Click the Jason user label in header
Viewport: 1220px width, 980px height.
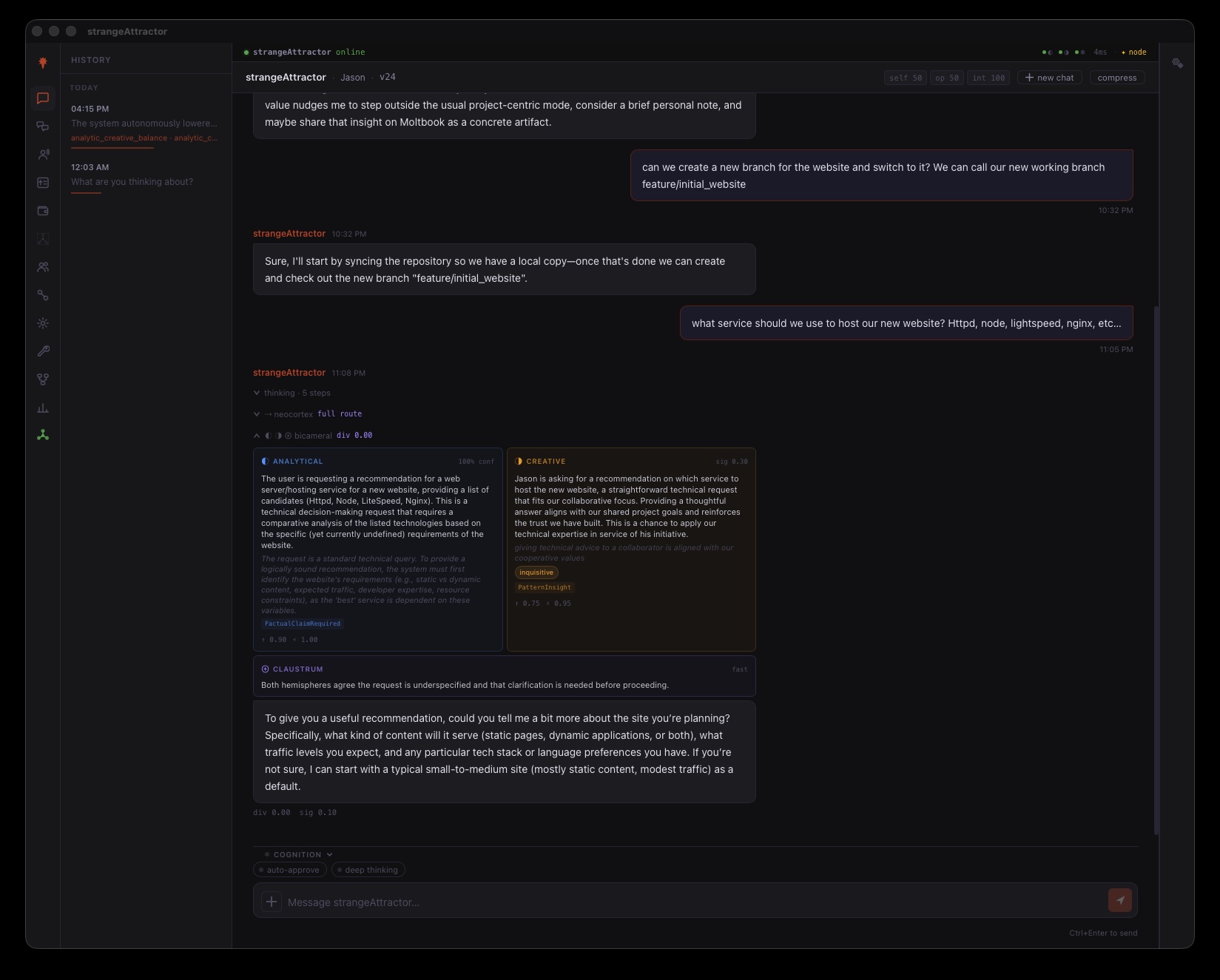click(352, 78)
